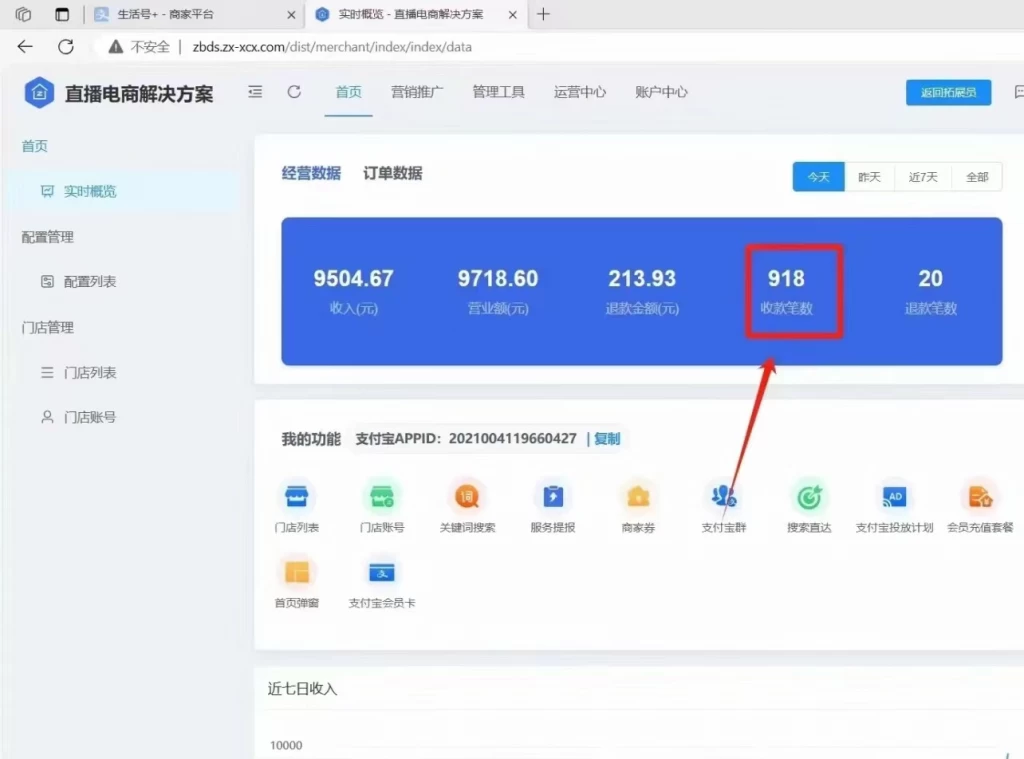The width and height of the screenshot is (1024, 759).
Task: Open the 商家券 coupon icon
Action: [638, 497]
